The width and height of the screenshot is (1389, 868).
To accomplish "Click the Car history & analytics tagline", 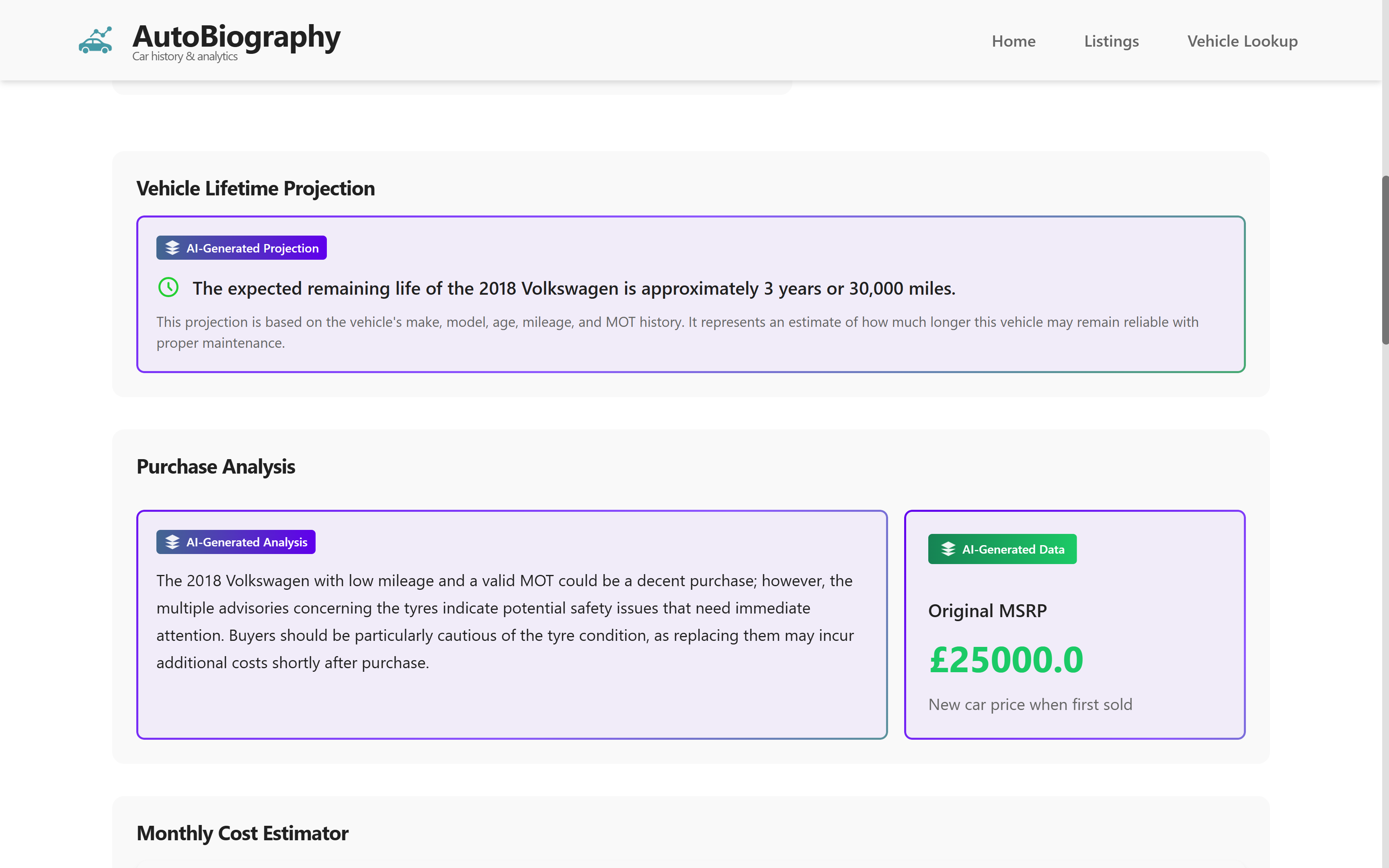I will 185,56.
